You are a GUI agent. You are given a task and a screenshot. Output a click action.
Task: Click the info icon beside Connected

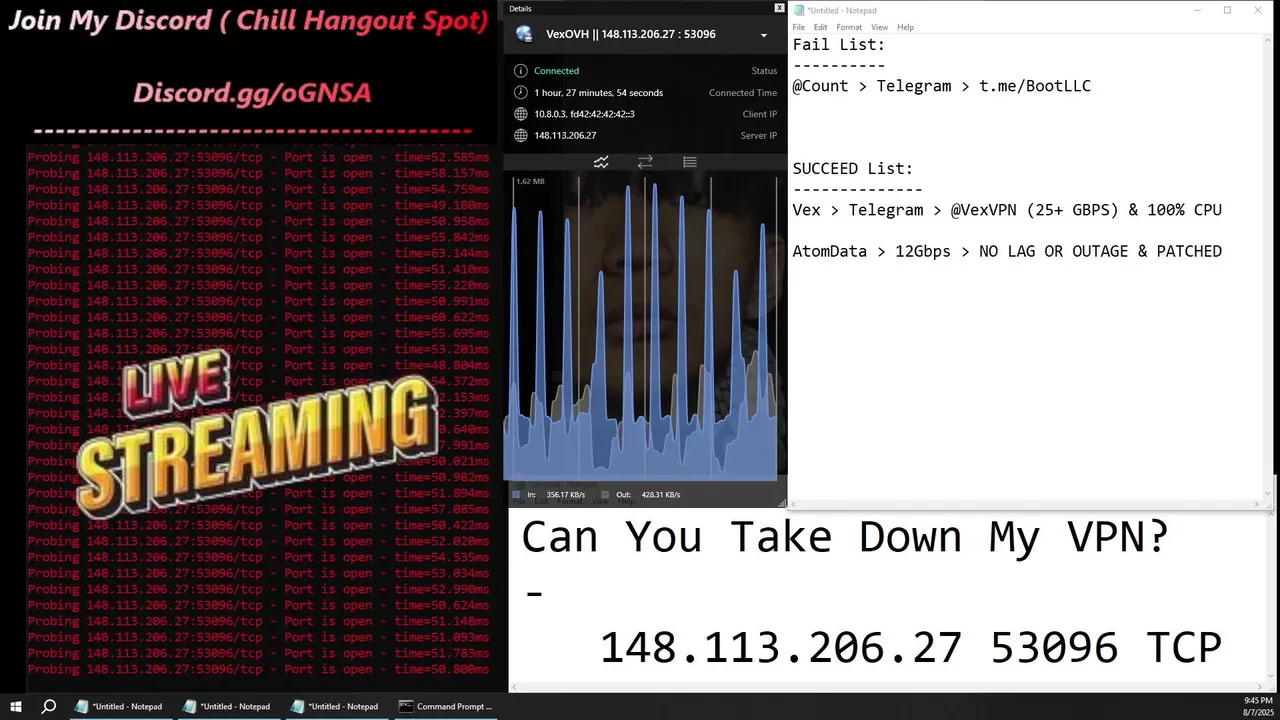[520, 71]
